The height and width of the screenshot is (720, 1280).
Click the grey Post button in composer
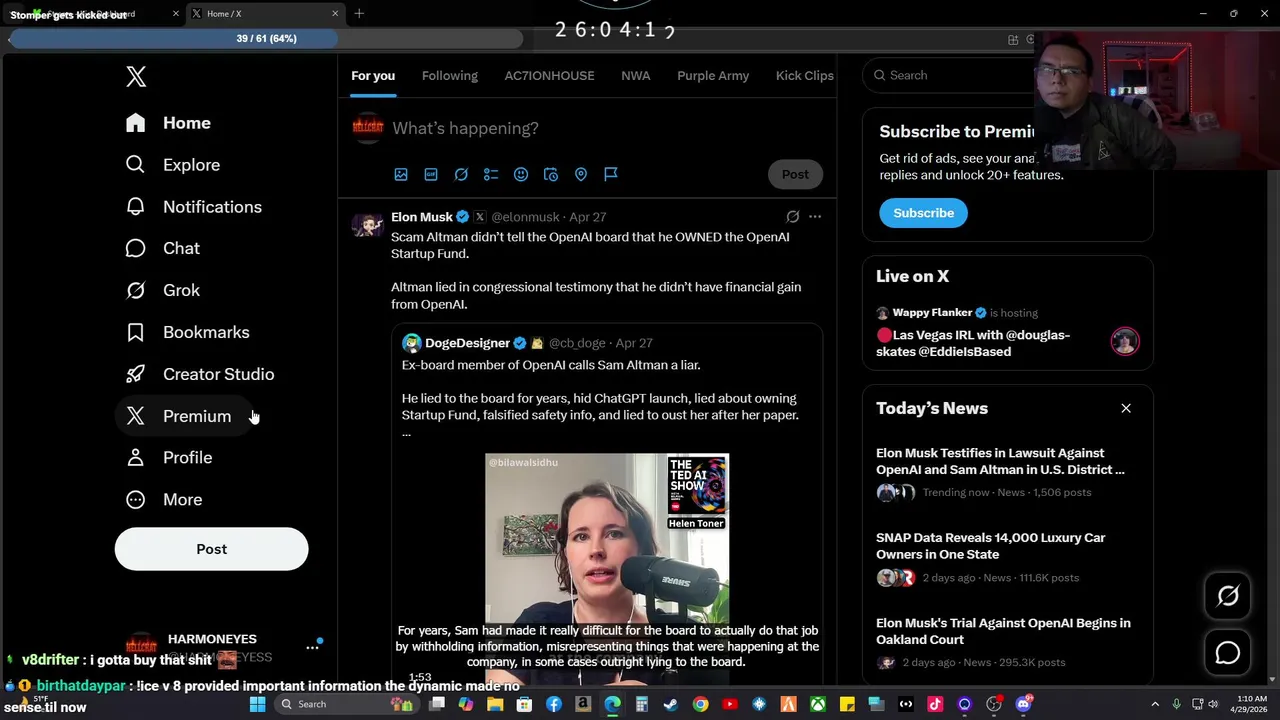tap(795, 174)
